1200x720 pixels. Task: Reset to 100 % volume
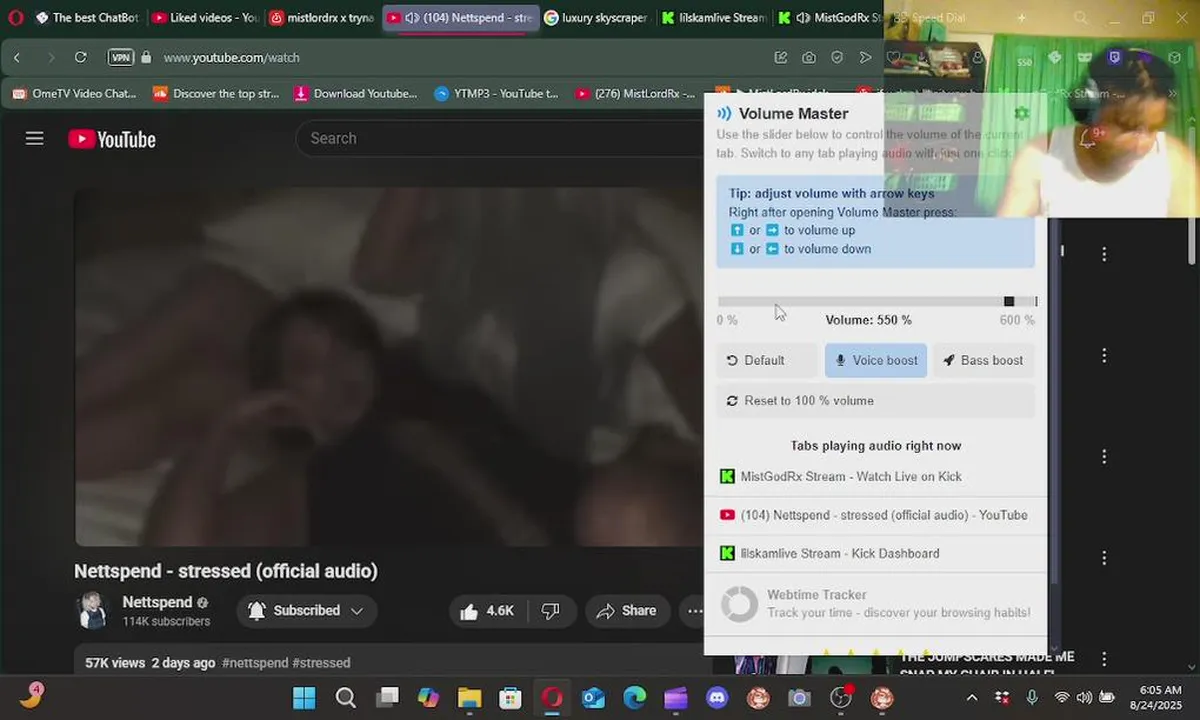click(876, 401)
